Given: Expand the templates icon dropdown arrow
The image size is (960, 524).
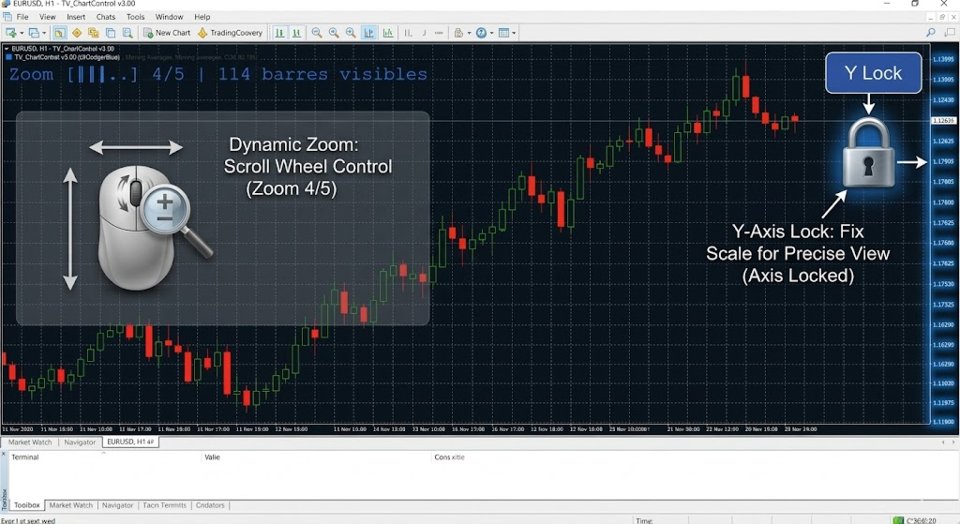Looking at the screenshot, I should [x=469, y=33].
